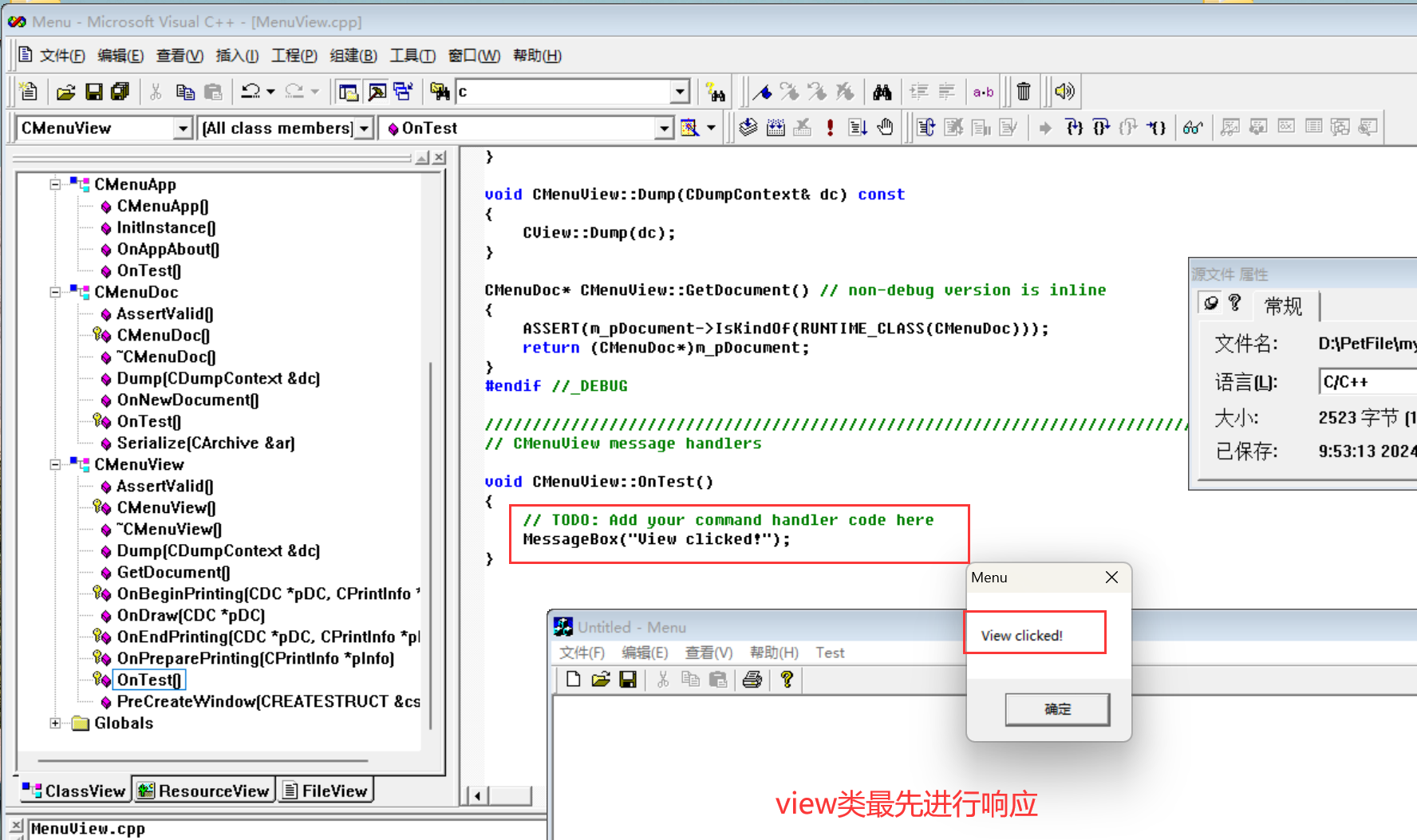Screen dimensions: 1417x840
Task: Click the Find in Files binoculars-folder icon
Action: 440,92
